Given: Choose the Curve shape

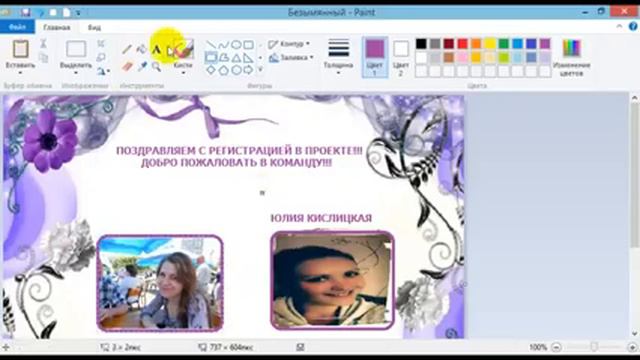Looking at the screenshot, I should coord(223,45).
